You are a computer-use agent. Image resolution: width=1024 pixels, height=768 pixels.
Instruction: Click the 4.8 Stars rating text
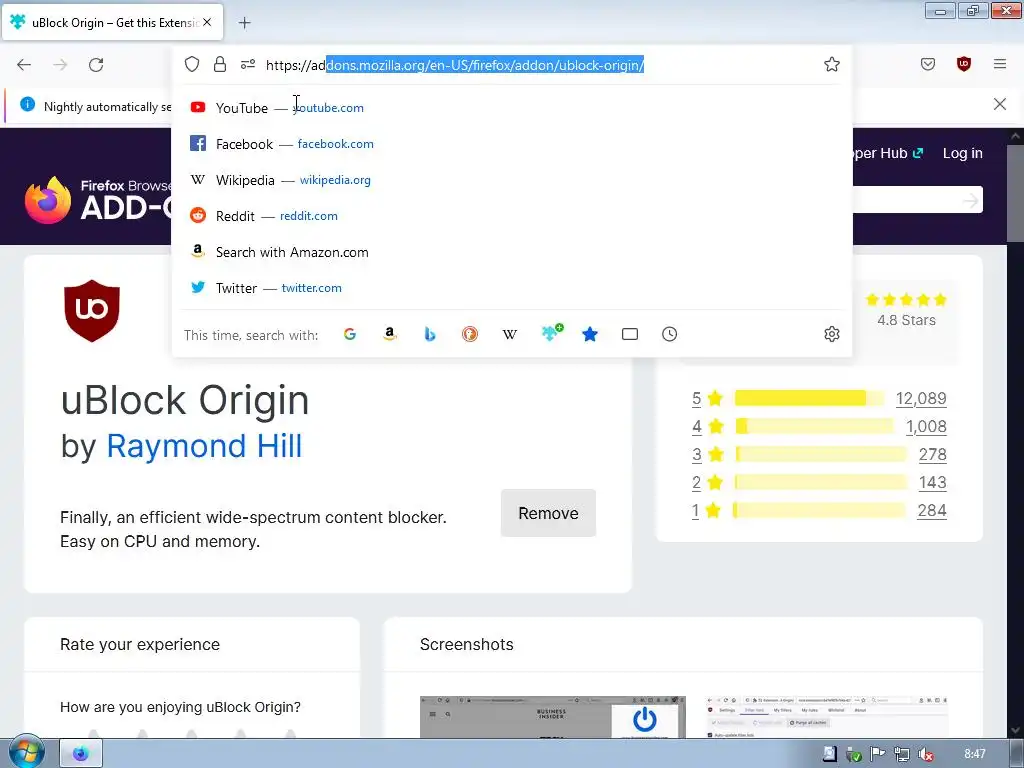(x=906, y=320)
